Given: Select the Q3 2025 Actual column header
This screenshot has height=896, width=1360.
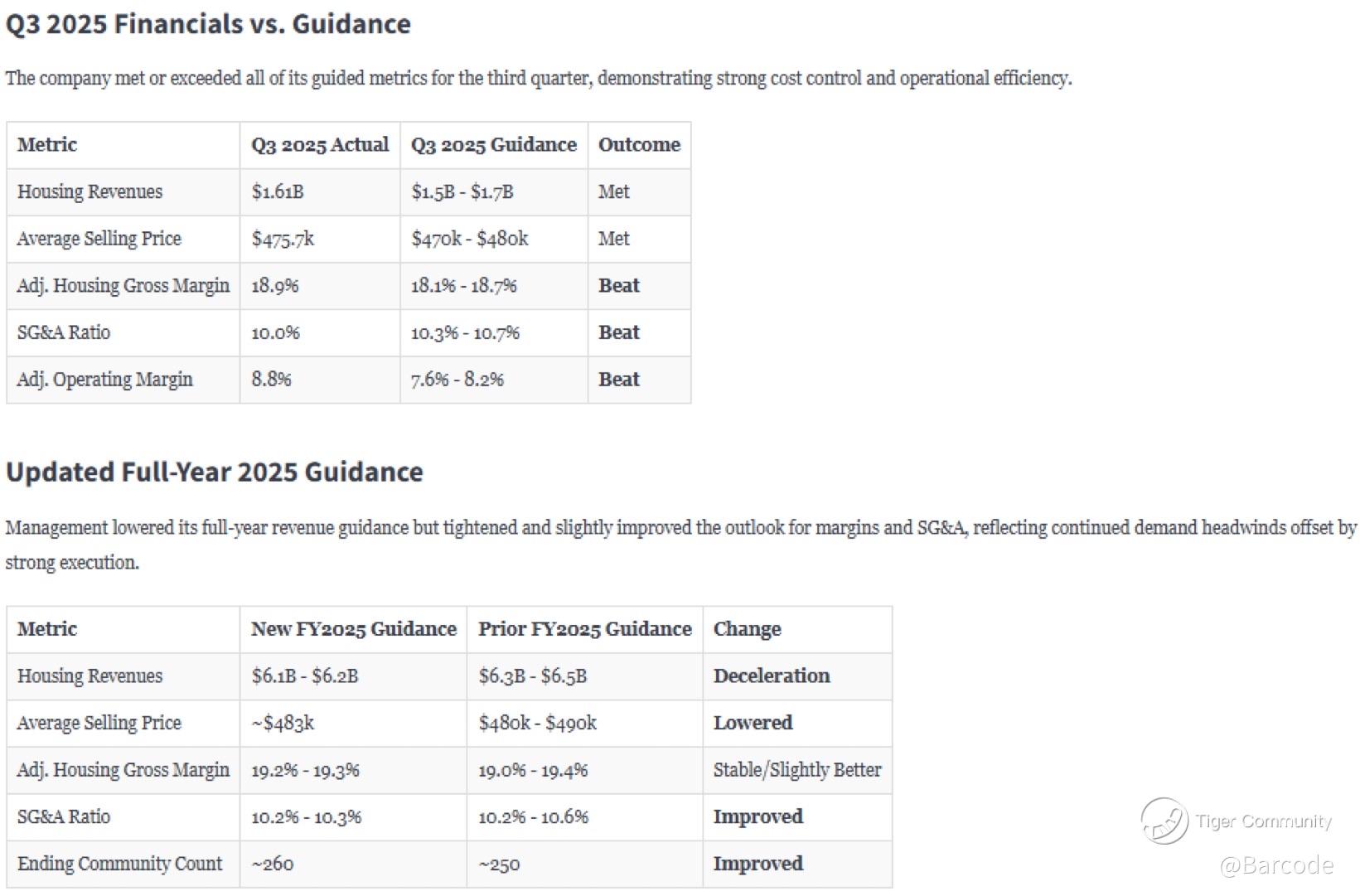Looking at the screenshot, I should (320, 145).
